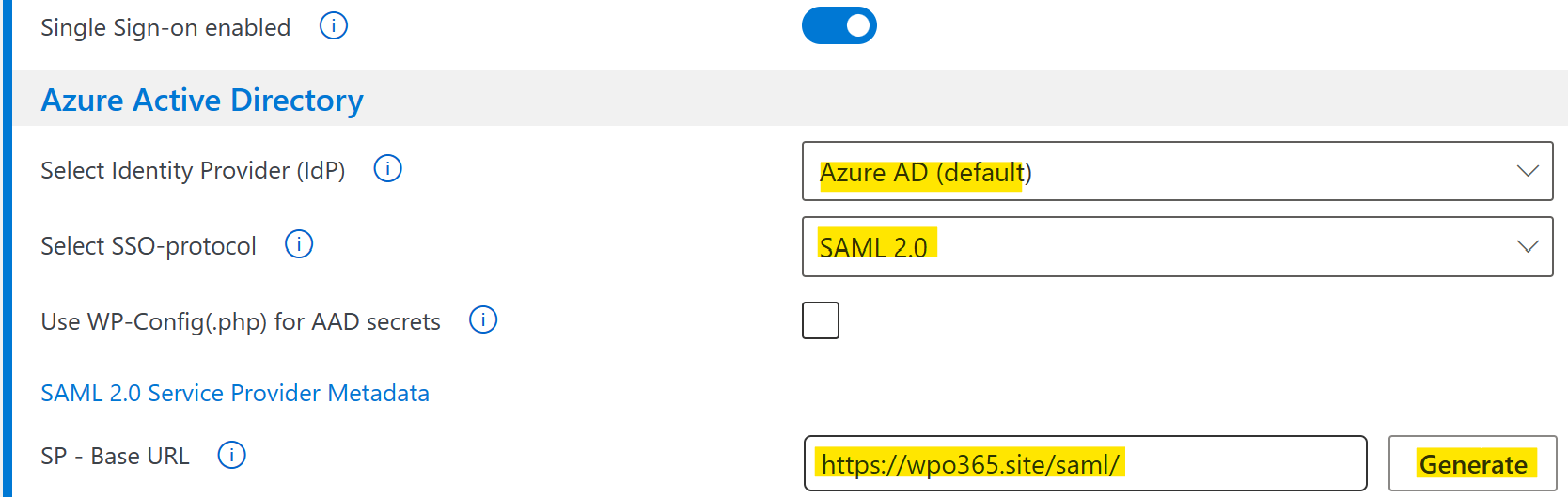Show info for Select SSO-protocol
This screenshot has height=498, width=1568.
[299, 245]
